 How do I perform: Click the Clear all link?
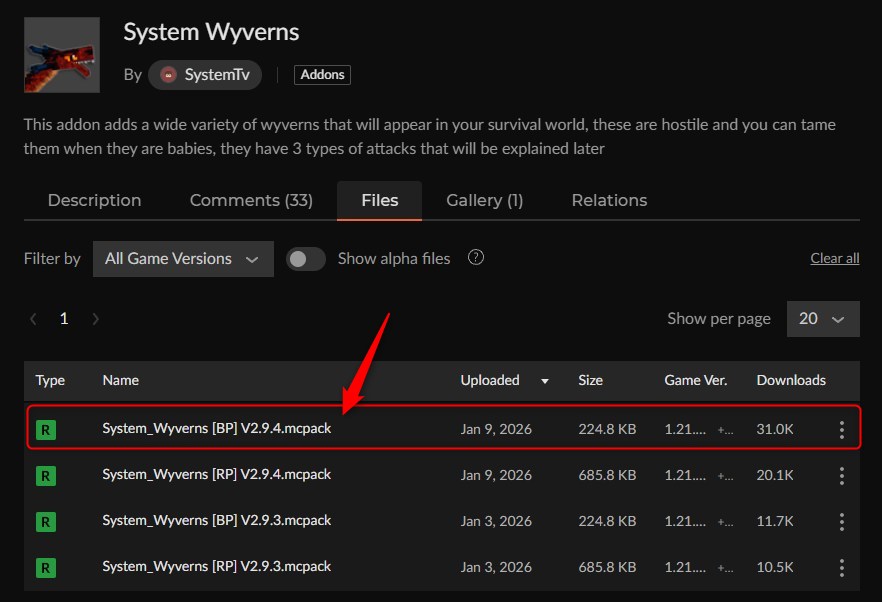tap(834, 257)
